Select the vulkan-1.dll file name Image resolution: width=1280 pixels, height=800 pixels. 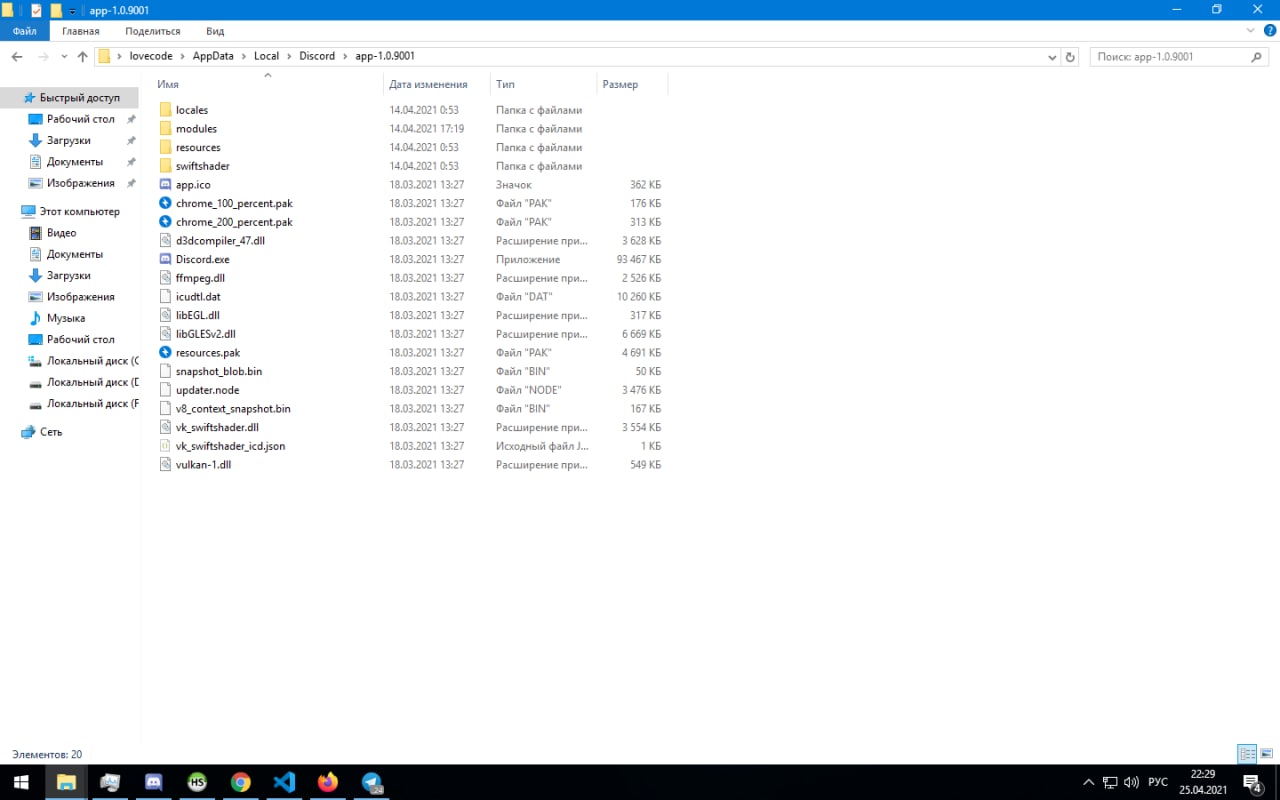(x=203, y=465)
